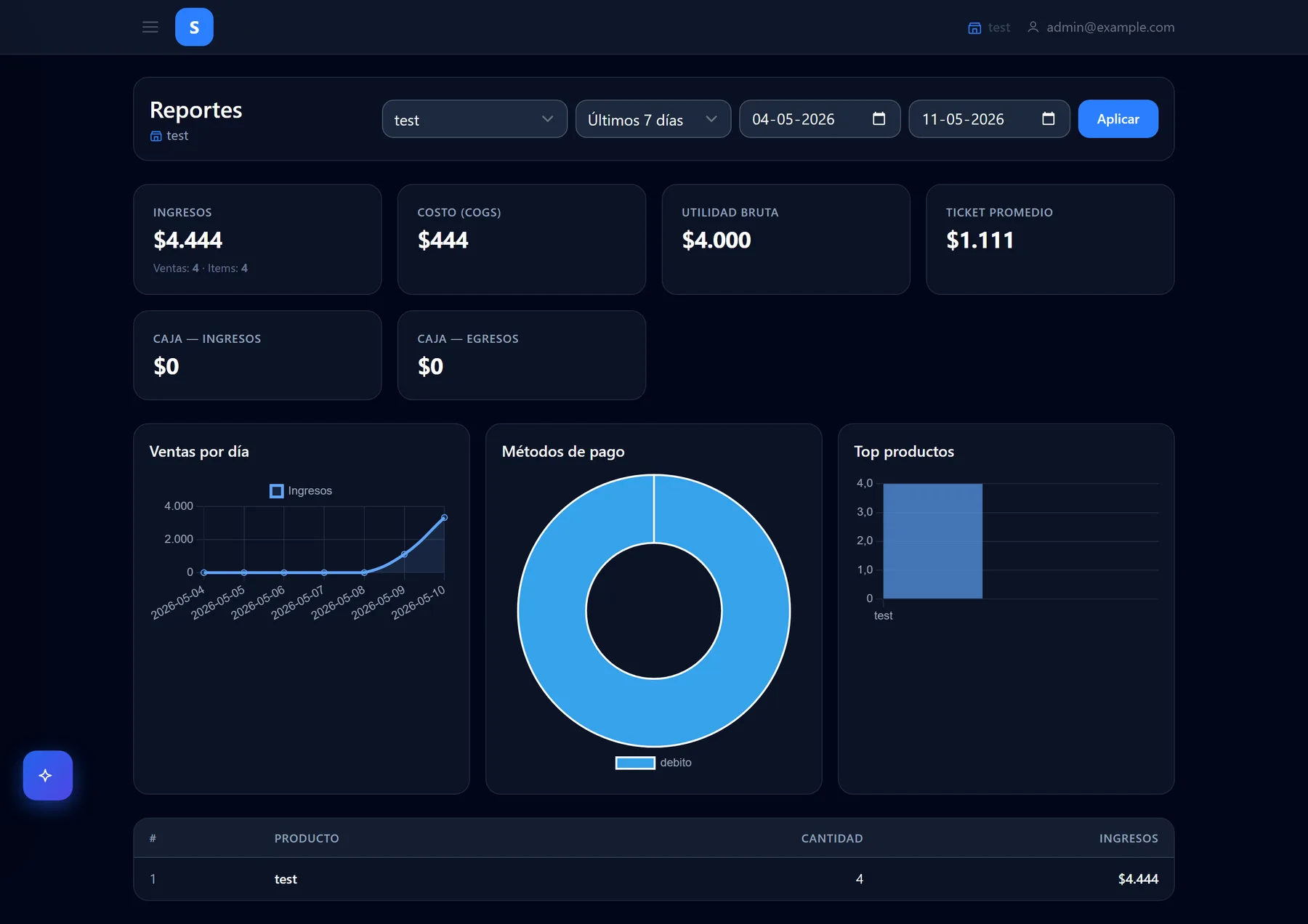Click store icon under Reportes title

pyautogui.click(x=156, y=136)
